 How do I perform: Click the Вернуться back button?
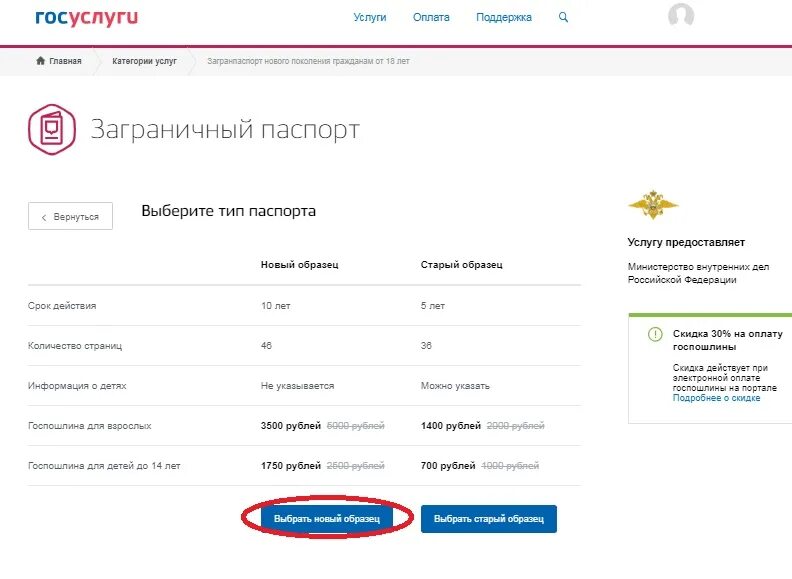click(x=70, y=216)
